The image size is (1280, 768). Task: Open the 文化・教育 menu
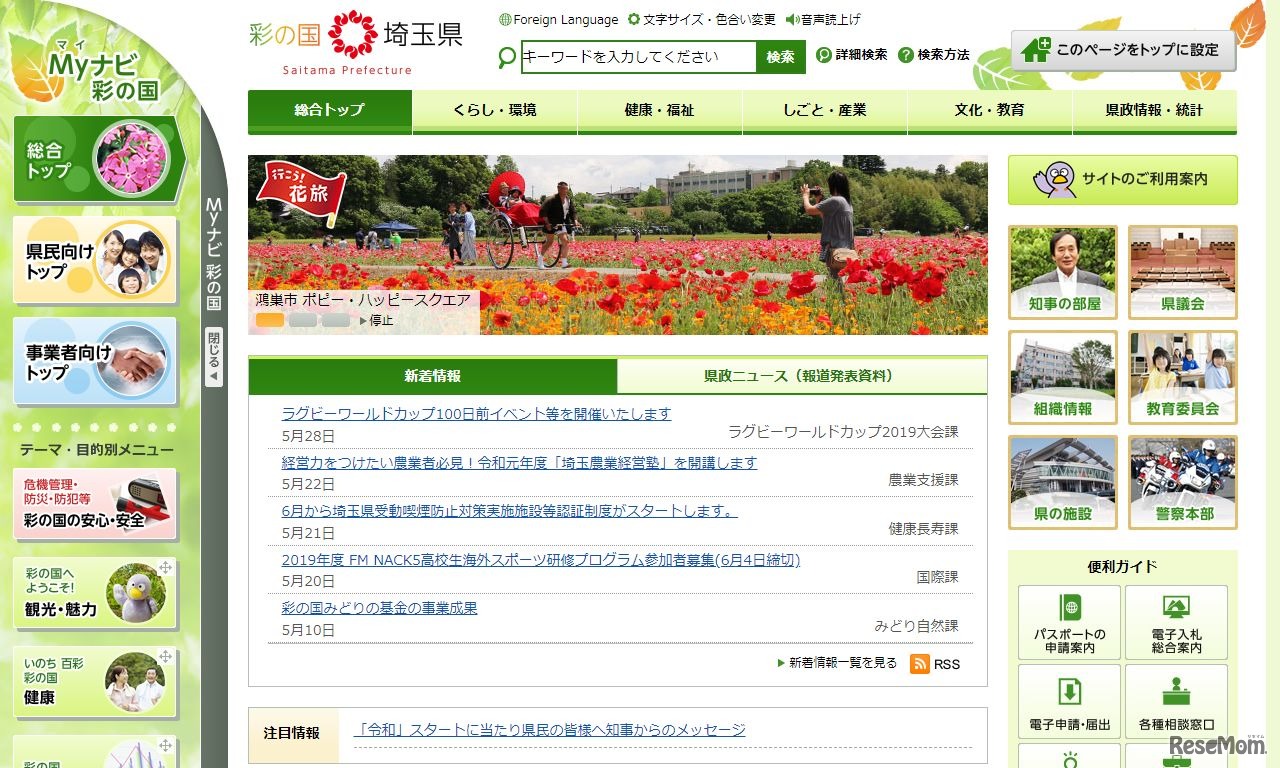990,111
